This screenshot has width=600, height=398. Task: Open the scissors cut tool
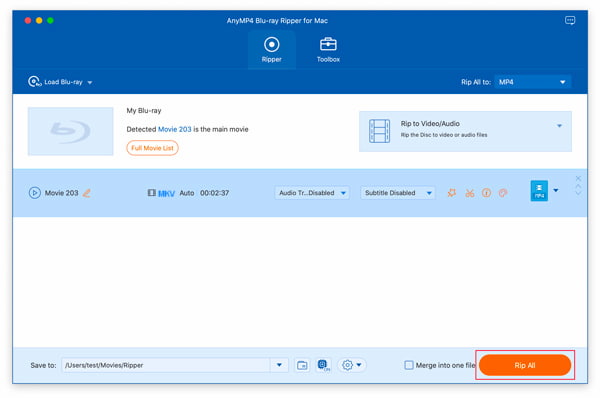470,193
